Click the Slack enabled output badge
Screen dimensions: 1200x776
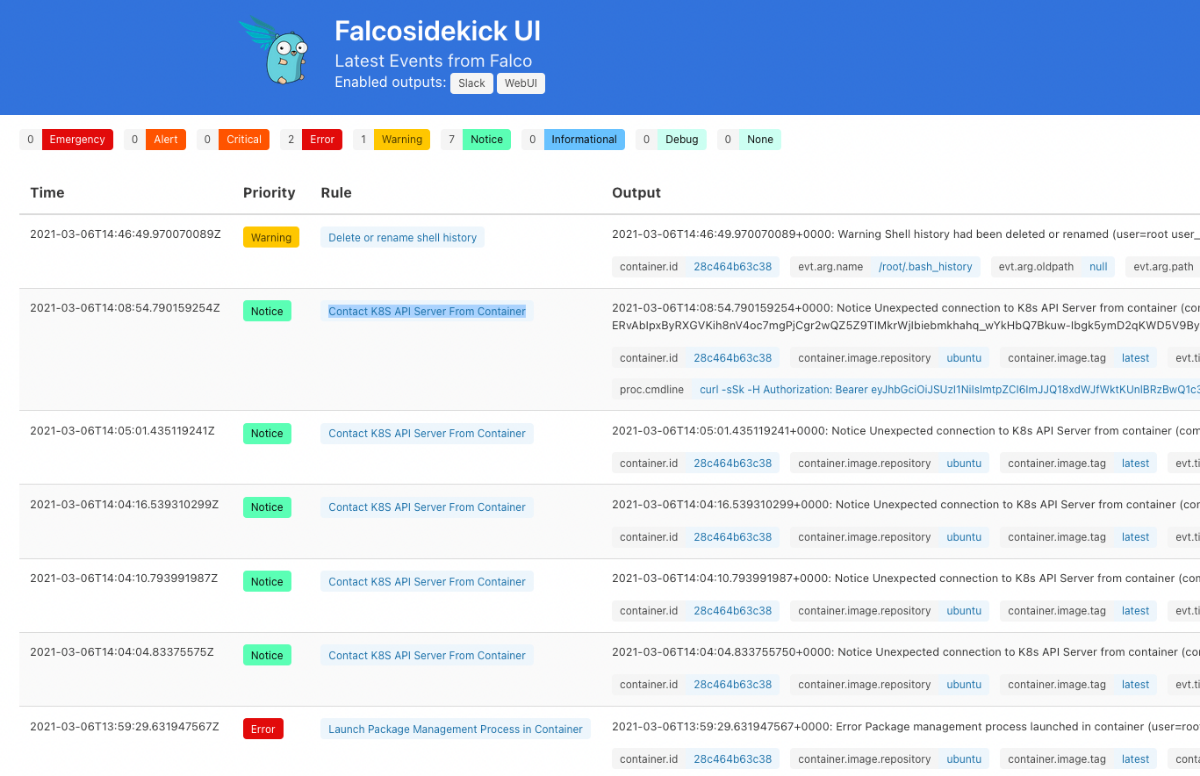pyautogui.click(x=472, y=83)
